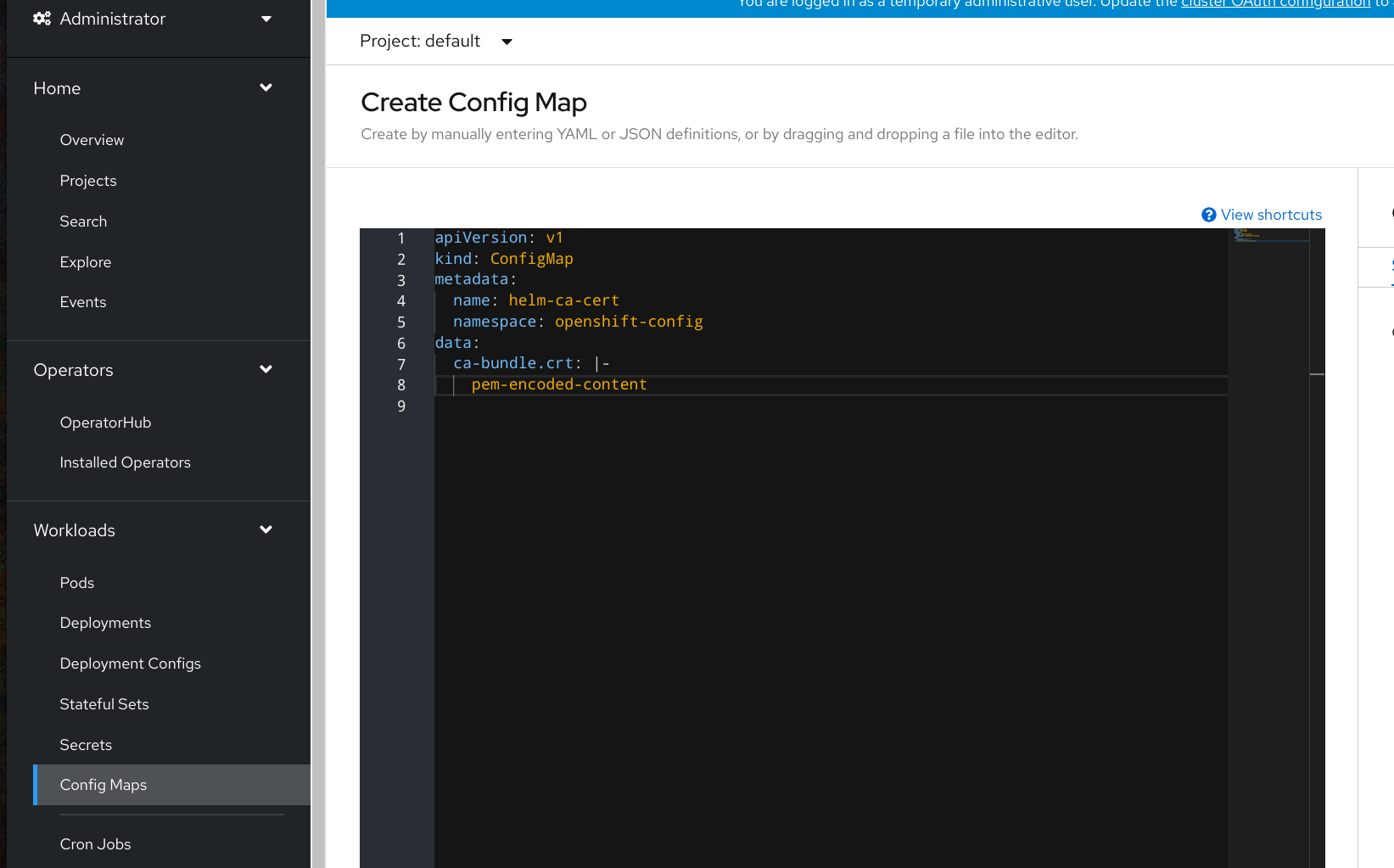Click the gear icon beside Administrator
Viewport: 1394px width, 868px height.
pyautogui.click(x=42, y=18)
